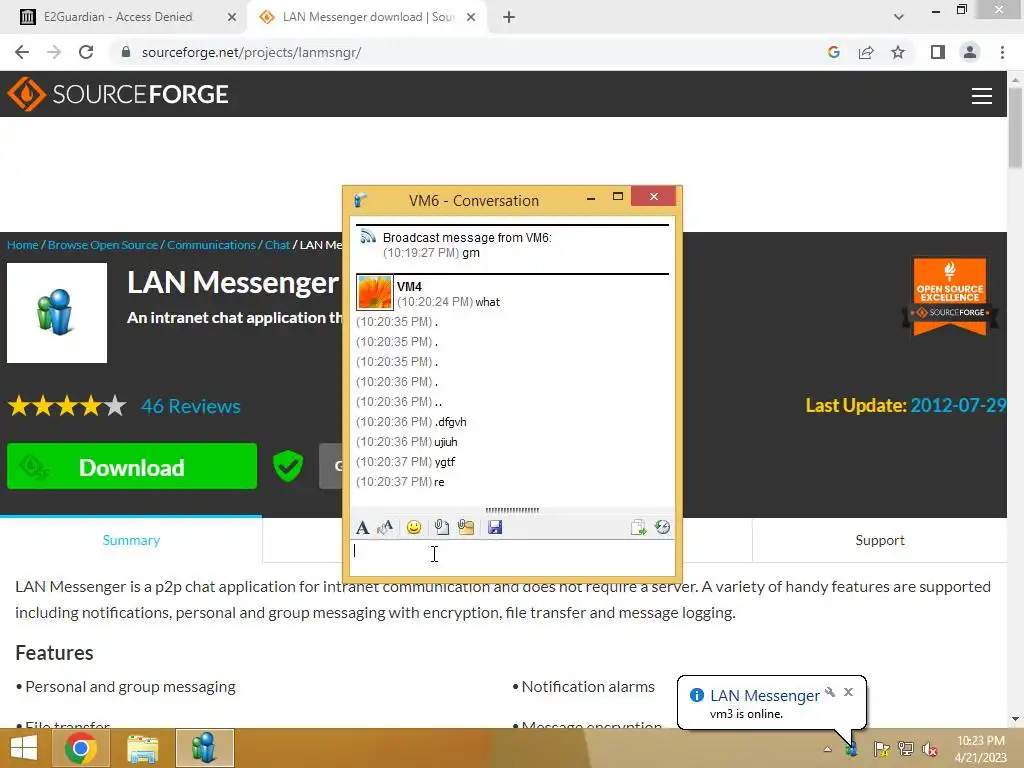The height and width of the screenshot is (768, 1024).
Task: Open the smiley emoticon picker
Action: [413, 527]
